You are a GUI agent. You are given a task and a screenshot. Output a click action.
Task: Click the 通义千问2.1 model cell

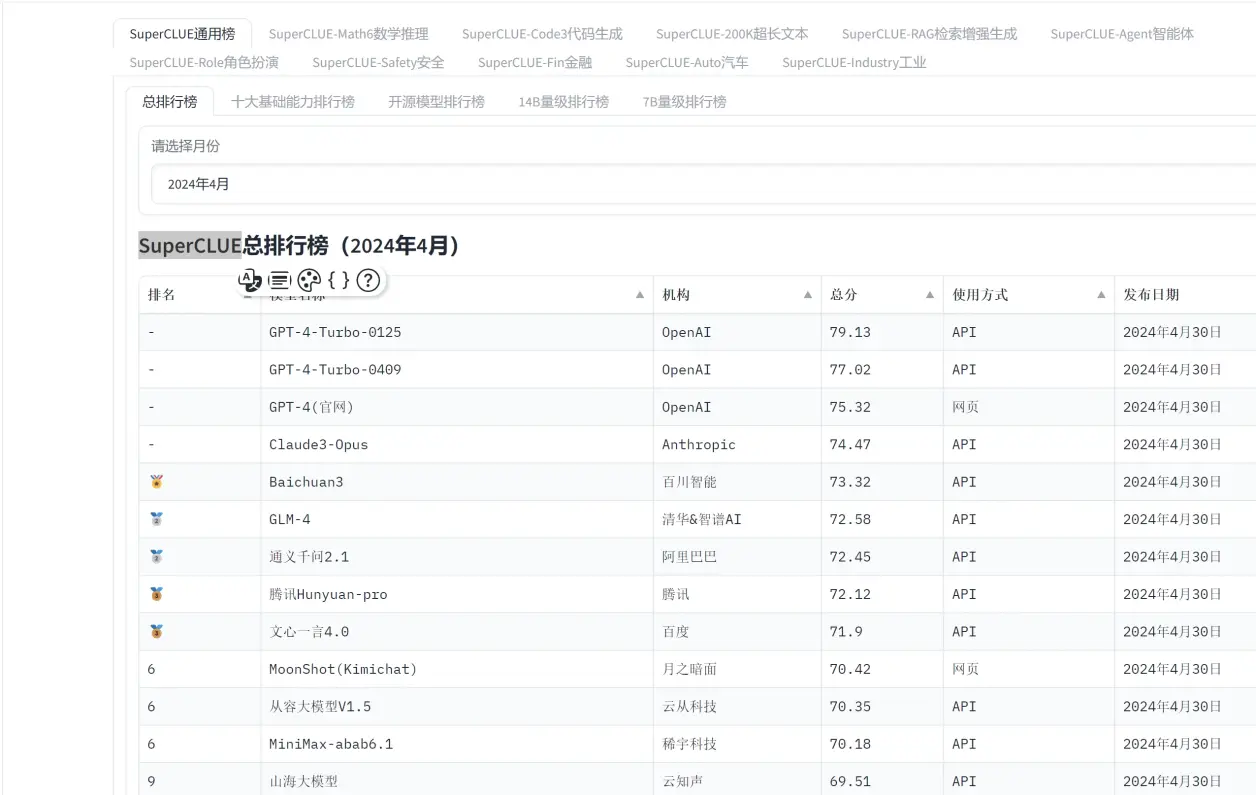coord(457,557)
